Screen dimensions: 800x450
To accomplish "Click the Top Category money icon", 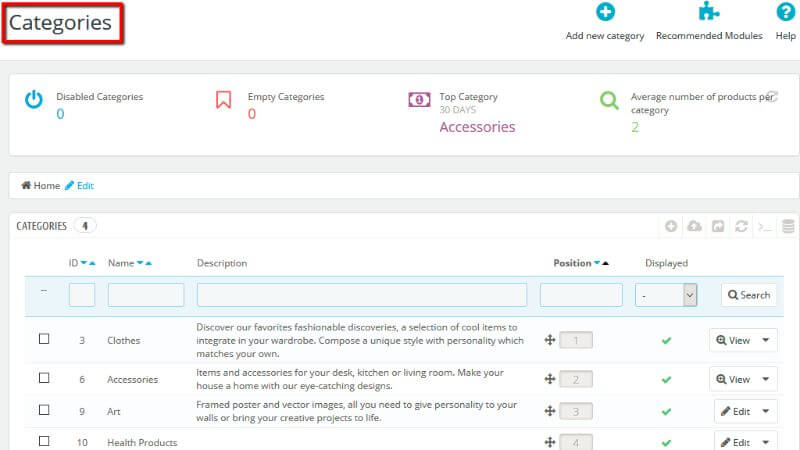I will [x=419, y=99].
